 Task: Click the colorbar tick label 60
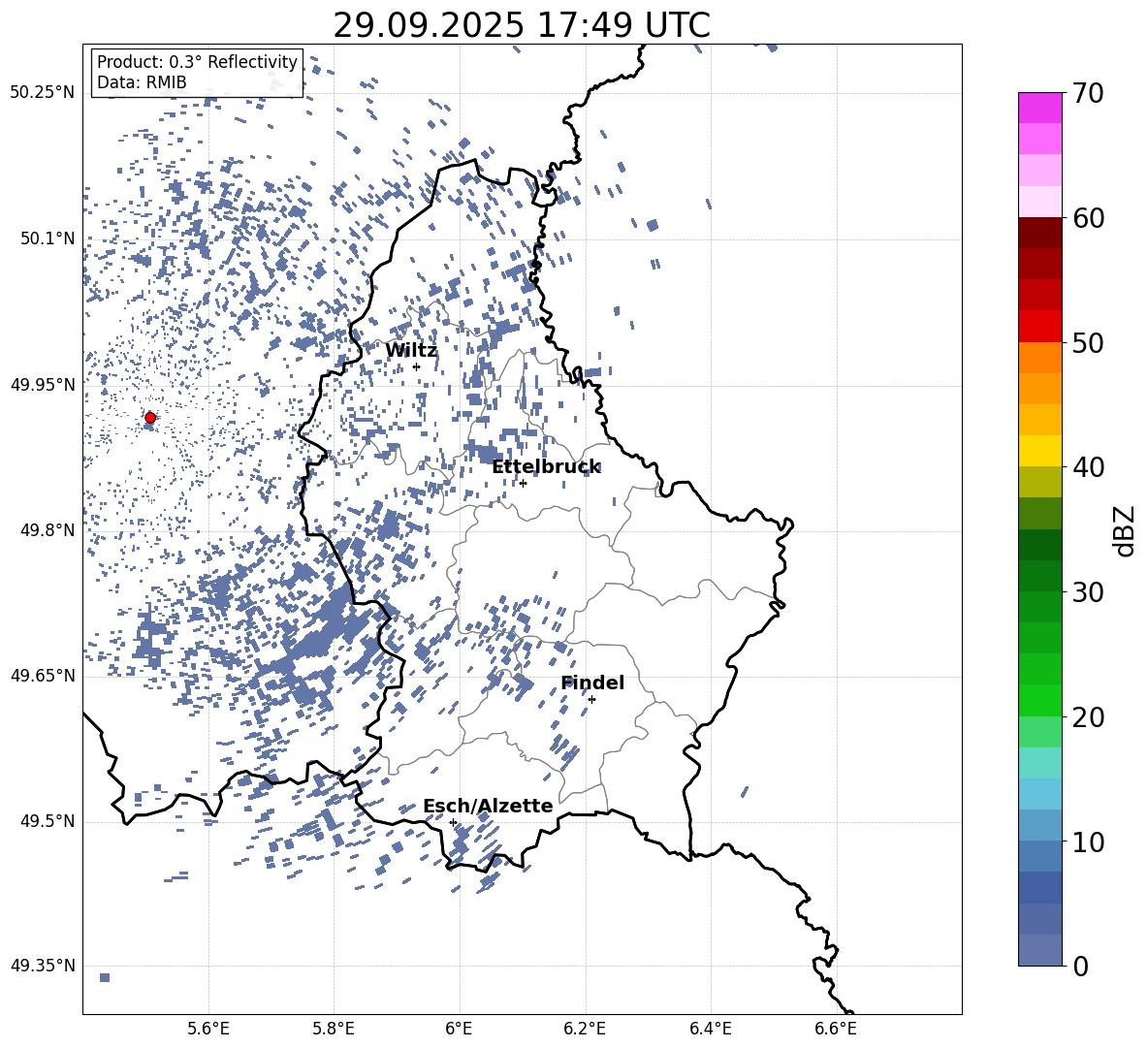pos(1088,218)
